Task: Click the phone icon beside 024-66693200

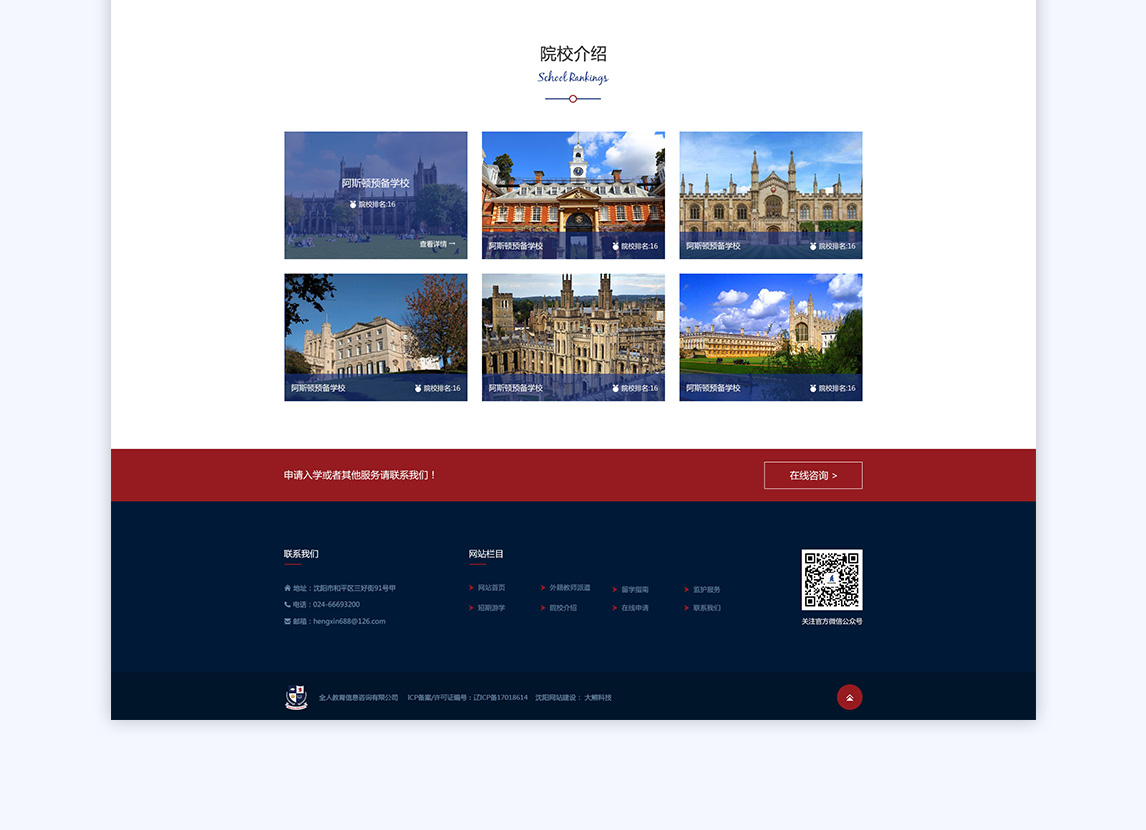Action: click(x=288, y=604)
